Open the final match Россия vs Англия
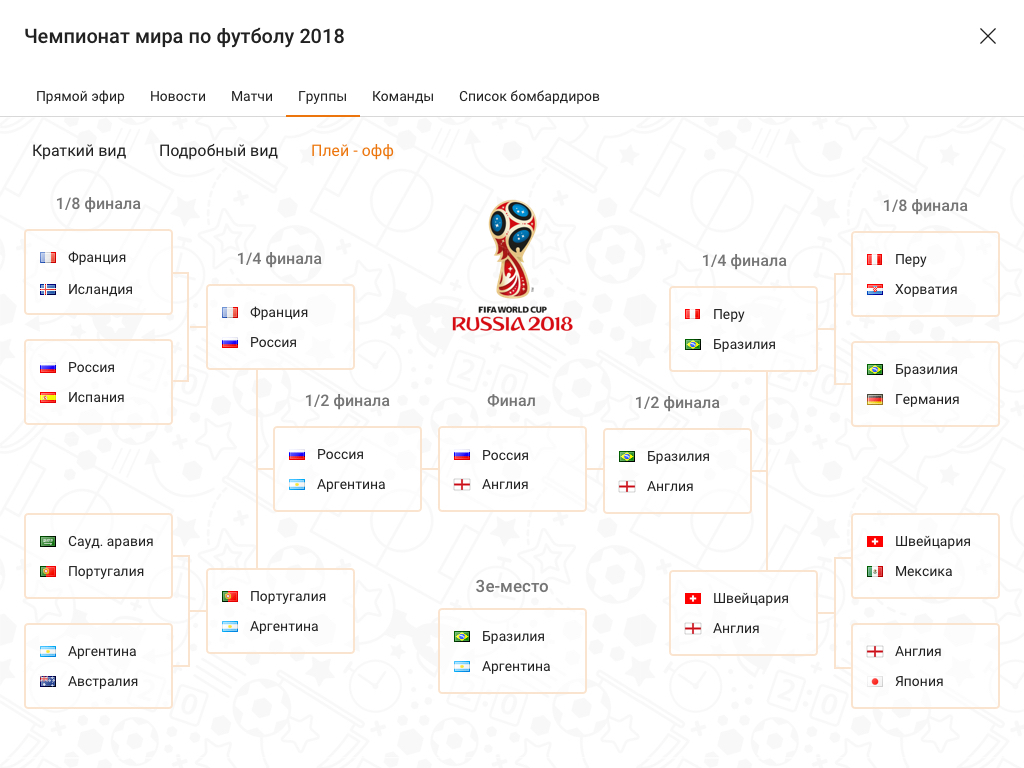Viewport: 1024px width, 768px height. pyautogui.click(x=512, y=470)
